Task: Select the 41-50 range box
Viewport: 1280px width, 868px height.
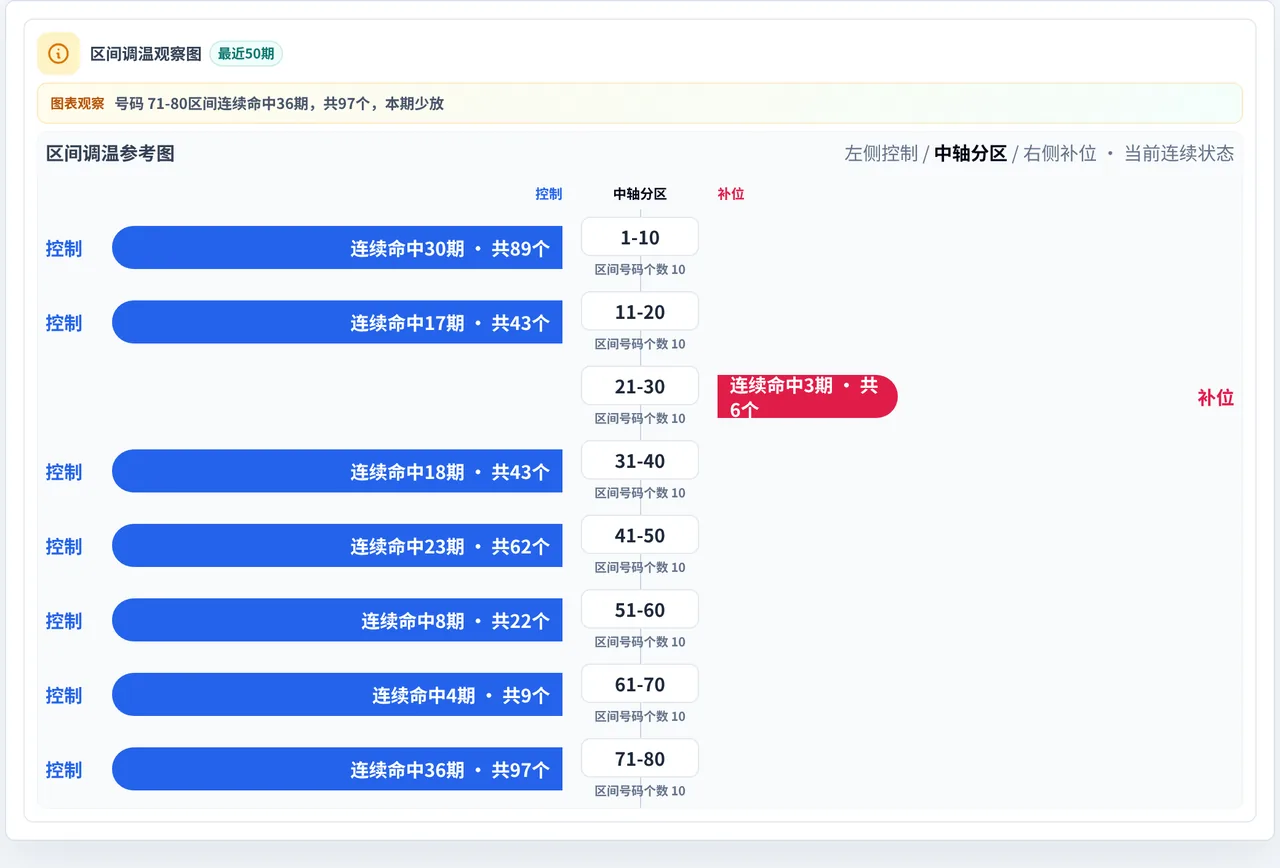Action: [x=640, y=535]
